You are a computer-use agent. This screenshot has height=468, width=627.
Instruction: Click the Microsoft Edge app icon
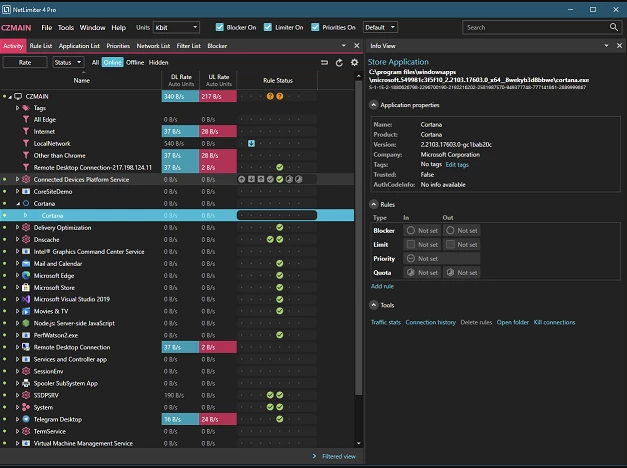point(26,275)
